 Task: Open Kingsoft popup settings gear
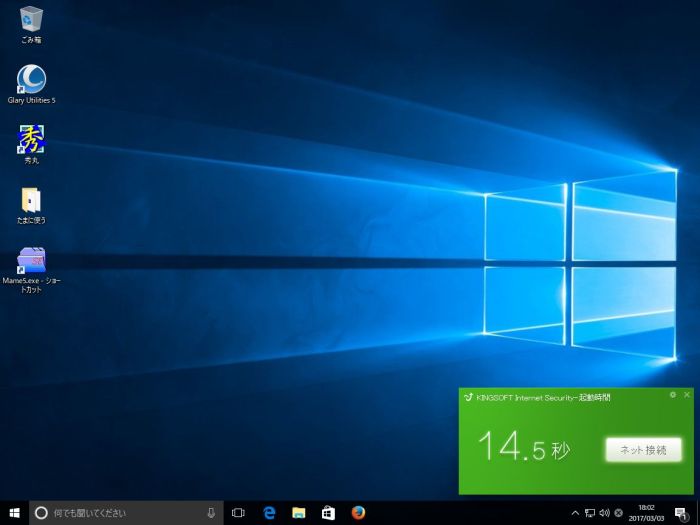point(673,395)
